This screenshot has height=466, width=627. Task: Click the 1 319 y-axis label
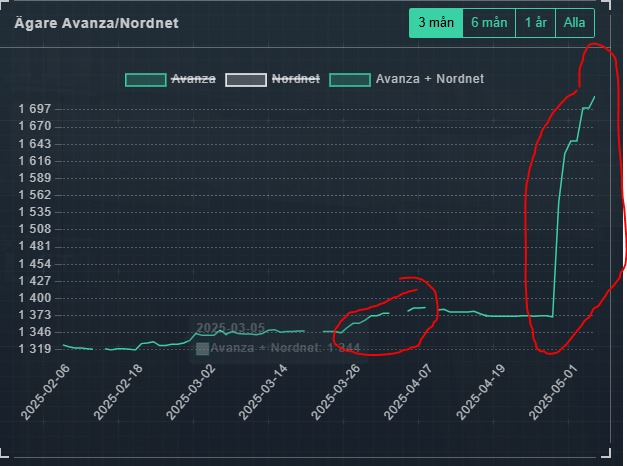pyautogui.click(x=35, y=349)
